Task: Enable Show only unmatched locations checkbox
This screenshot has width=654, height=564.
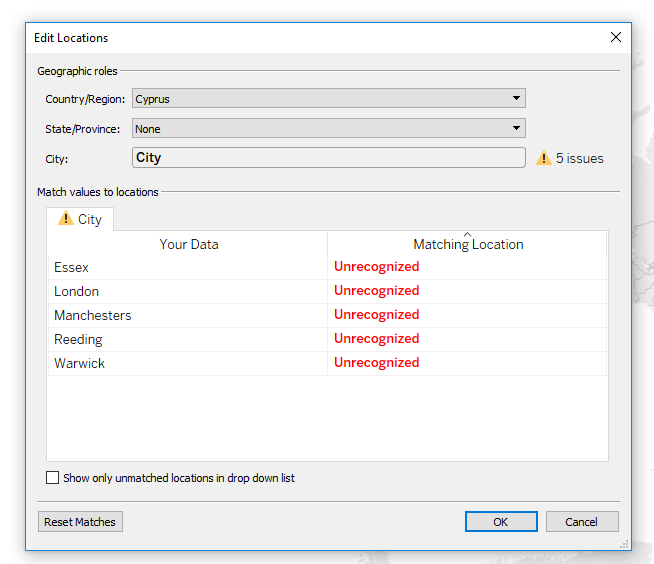Action: tap(53, 478)
